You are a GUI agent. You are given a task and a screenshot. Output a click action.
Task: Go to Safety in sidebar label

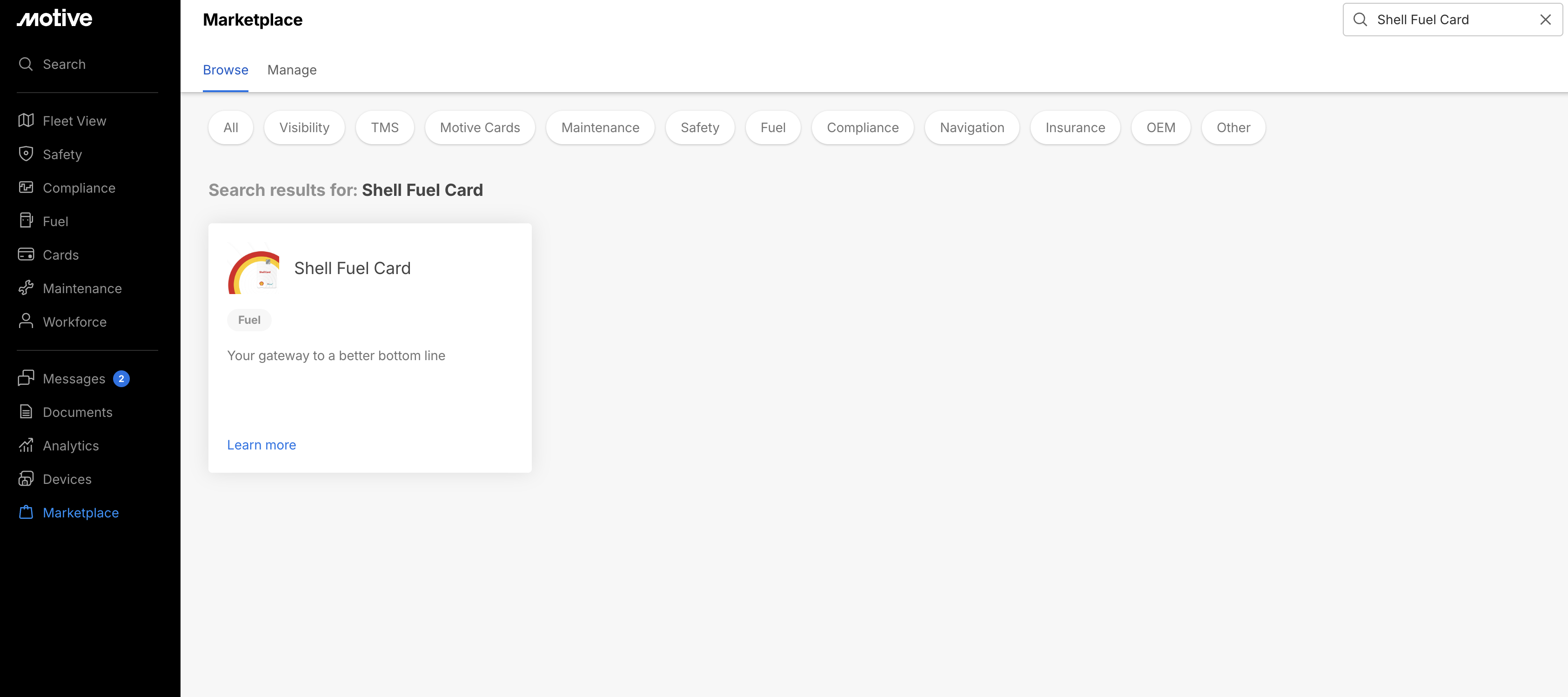click(x=62, y=154)
